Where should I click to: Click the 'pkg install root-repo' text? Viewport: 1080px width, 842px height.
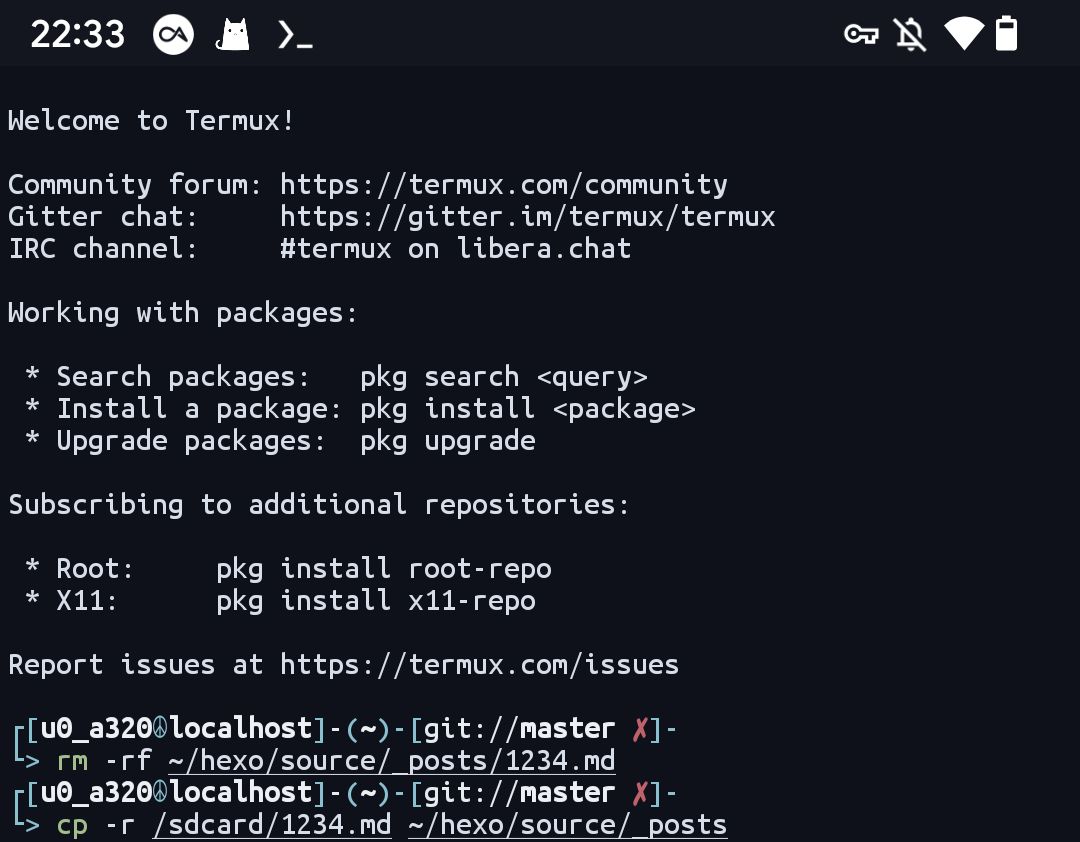coord(384,569)
